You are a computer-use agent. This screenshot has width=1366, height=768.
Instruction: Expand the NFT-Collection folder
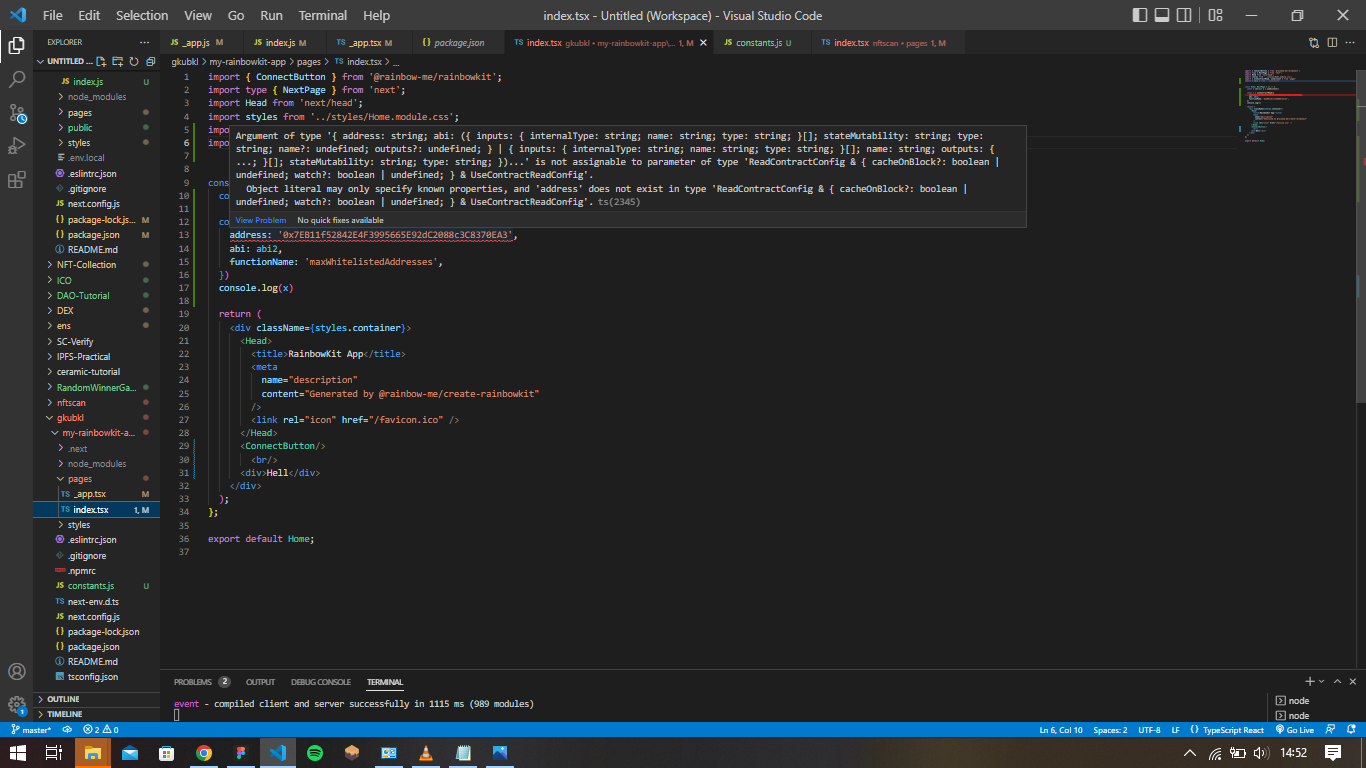96,265
